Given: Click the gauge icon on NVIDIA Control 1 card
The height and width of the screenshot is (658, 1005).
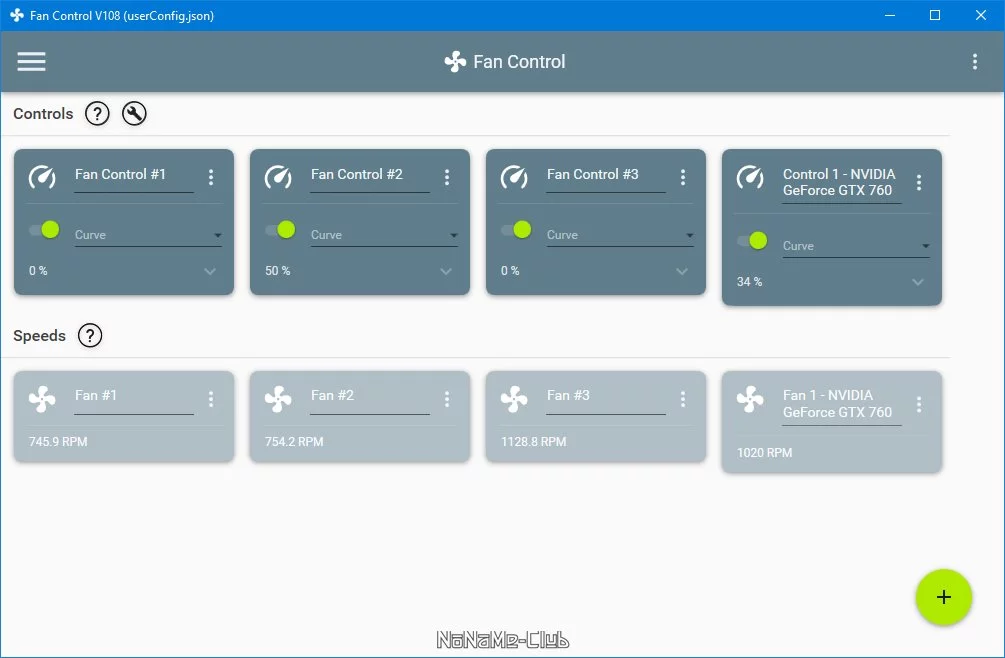Looking at the screenshot, I should [750, 177].
